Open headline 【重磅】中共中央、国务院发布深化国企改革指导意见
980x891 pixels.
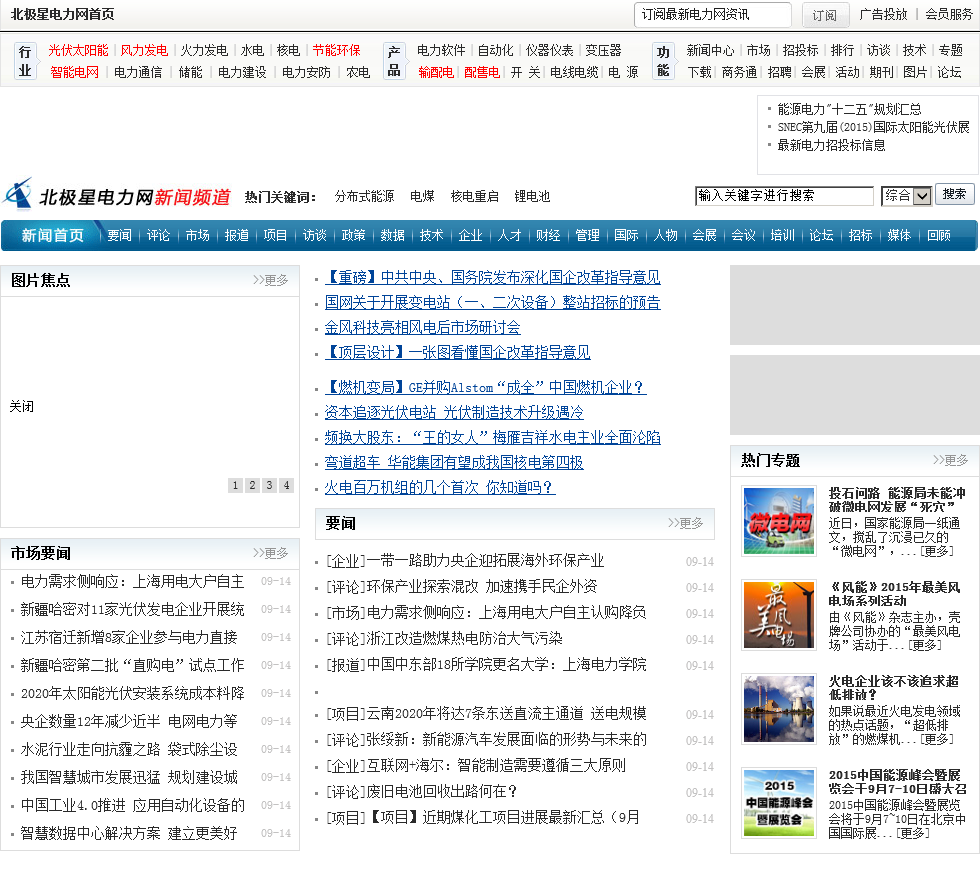point(492,277)
